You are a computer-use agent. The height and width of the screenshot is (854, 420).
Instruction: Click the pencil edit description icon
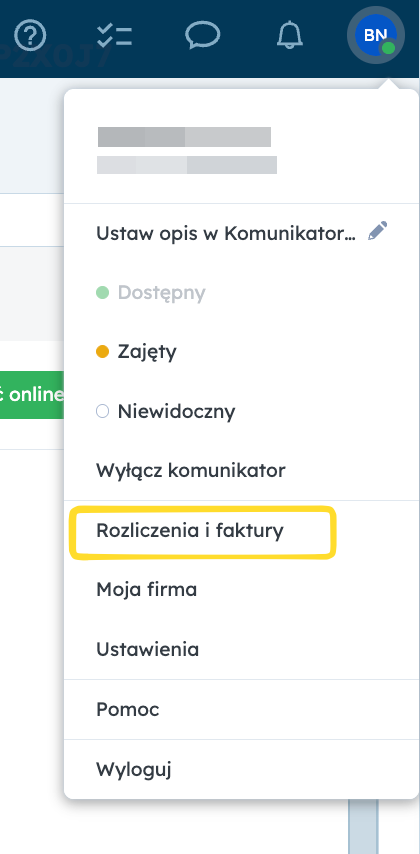(378, 231)
